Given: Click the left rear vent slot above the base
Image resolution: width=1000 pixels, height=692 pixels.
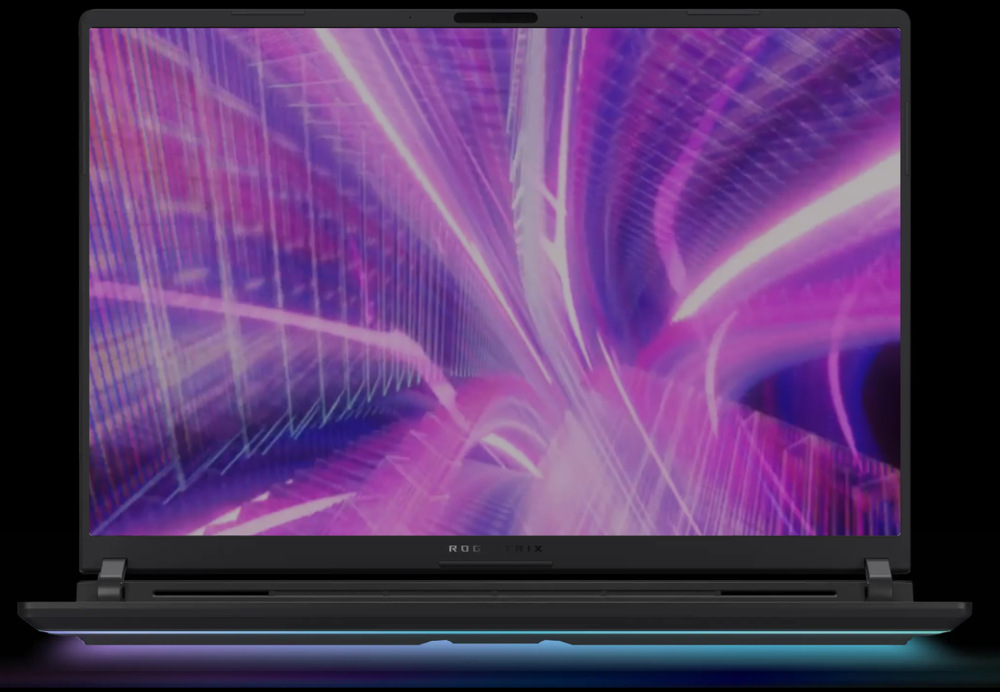Looking at the screenshot, I should click(210, 592).
